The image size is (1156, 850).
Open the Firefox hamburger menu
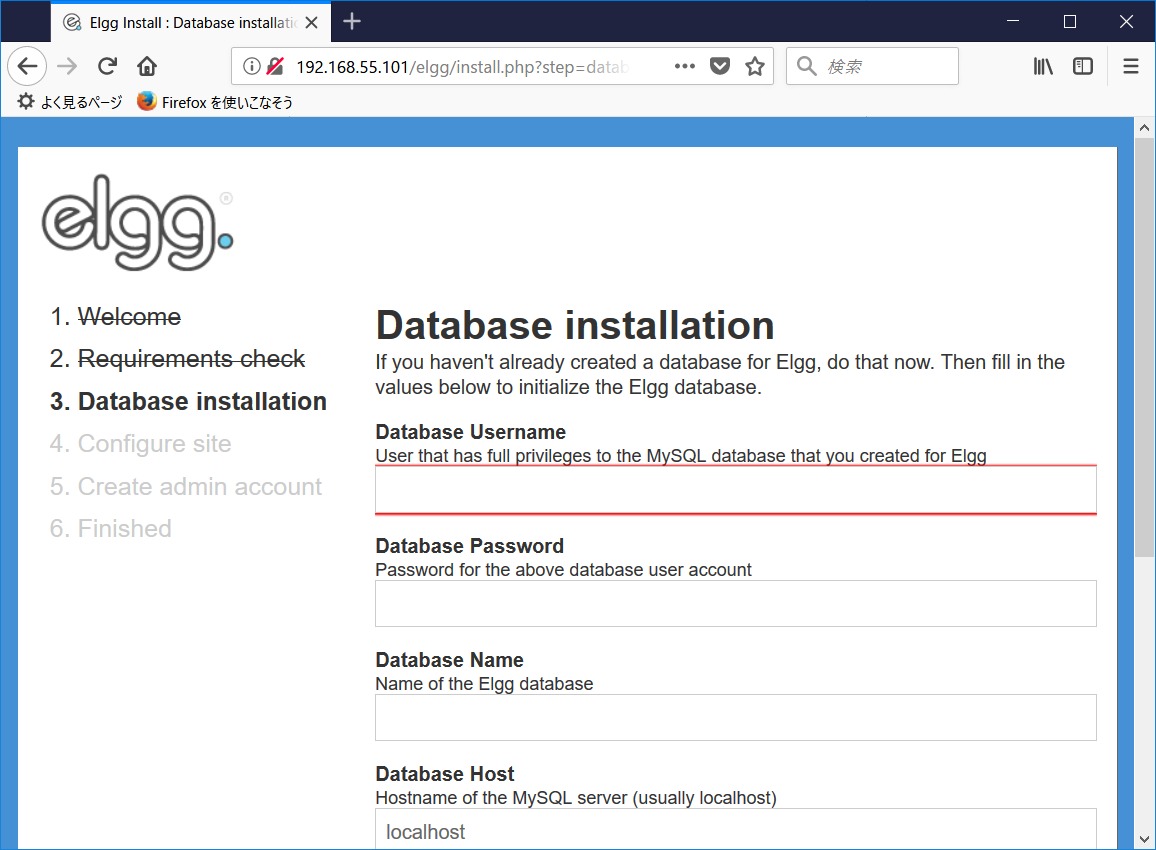1130,66
